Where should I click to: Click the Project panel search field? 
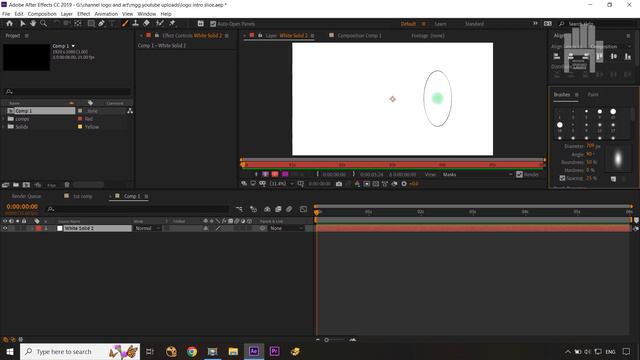coord(67,92)
